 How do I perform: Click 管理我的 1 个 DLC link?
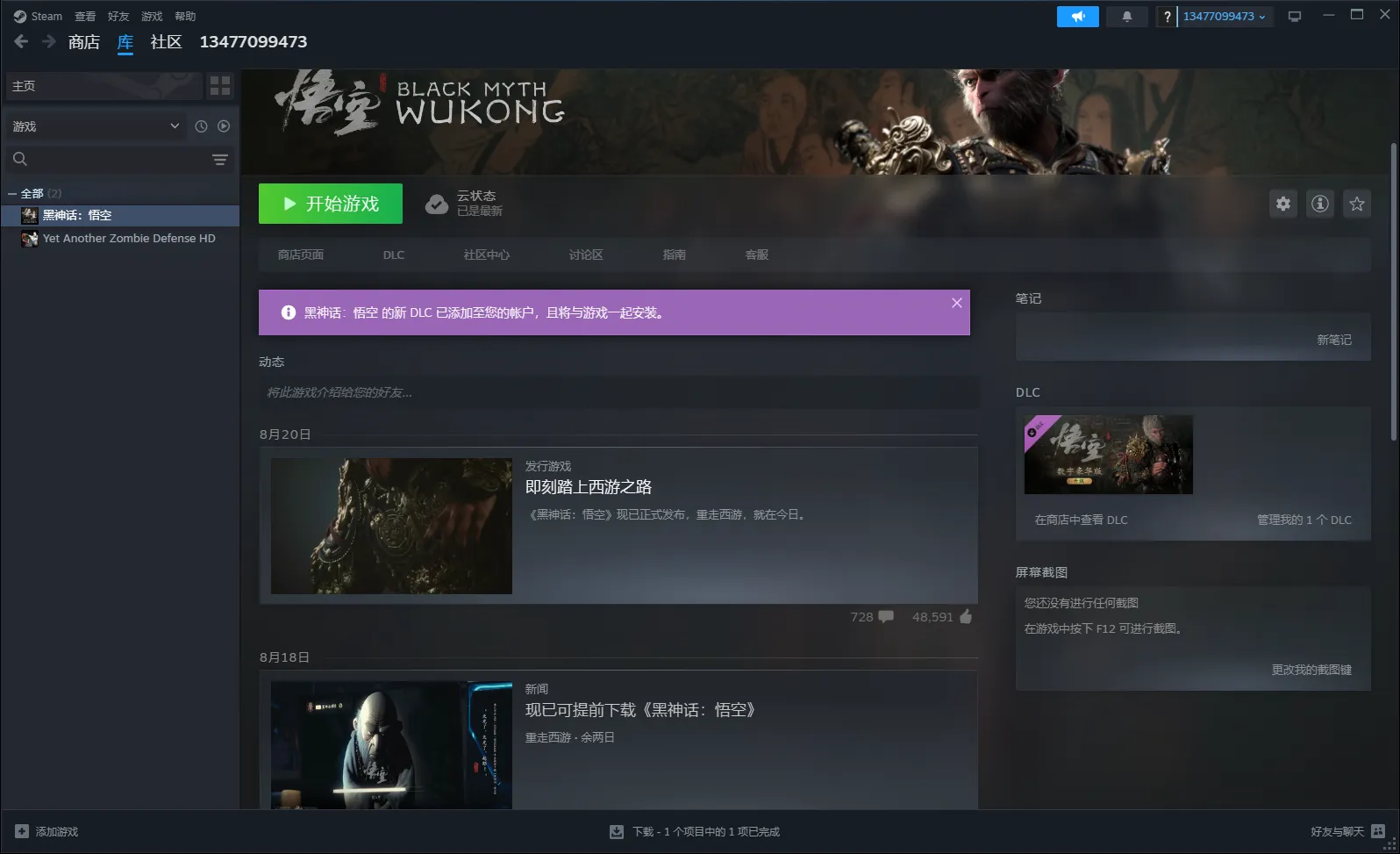pos(1304,520)
